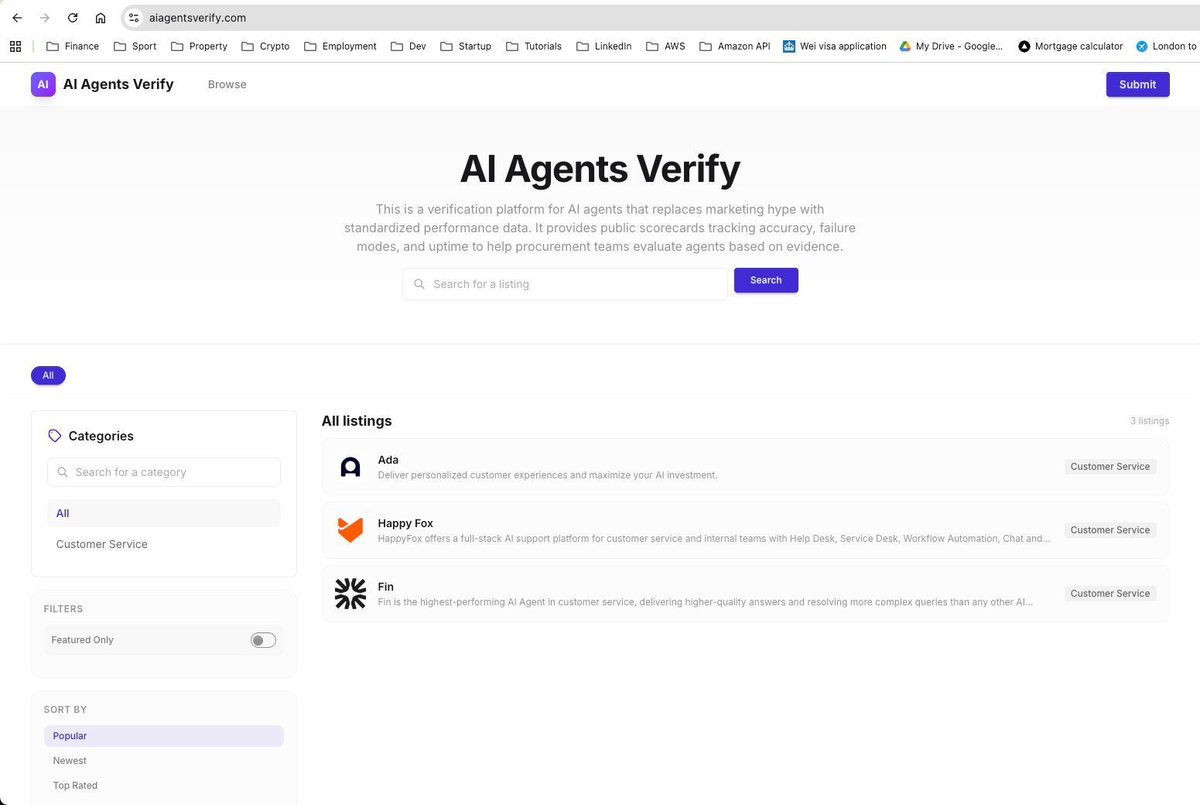Open the apps grid icon in bookmarks bar
The image size is (1200, 805).
[x=15, y=46]
